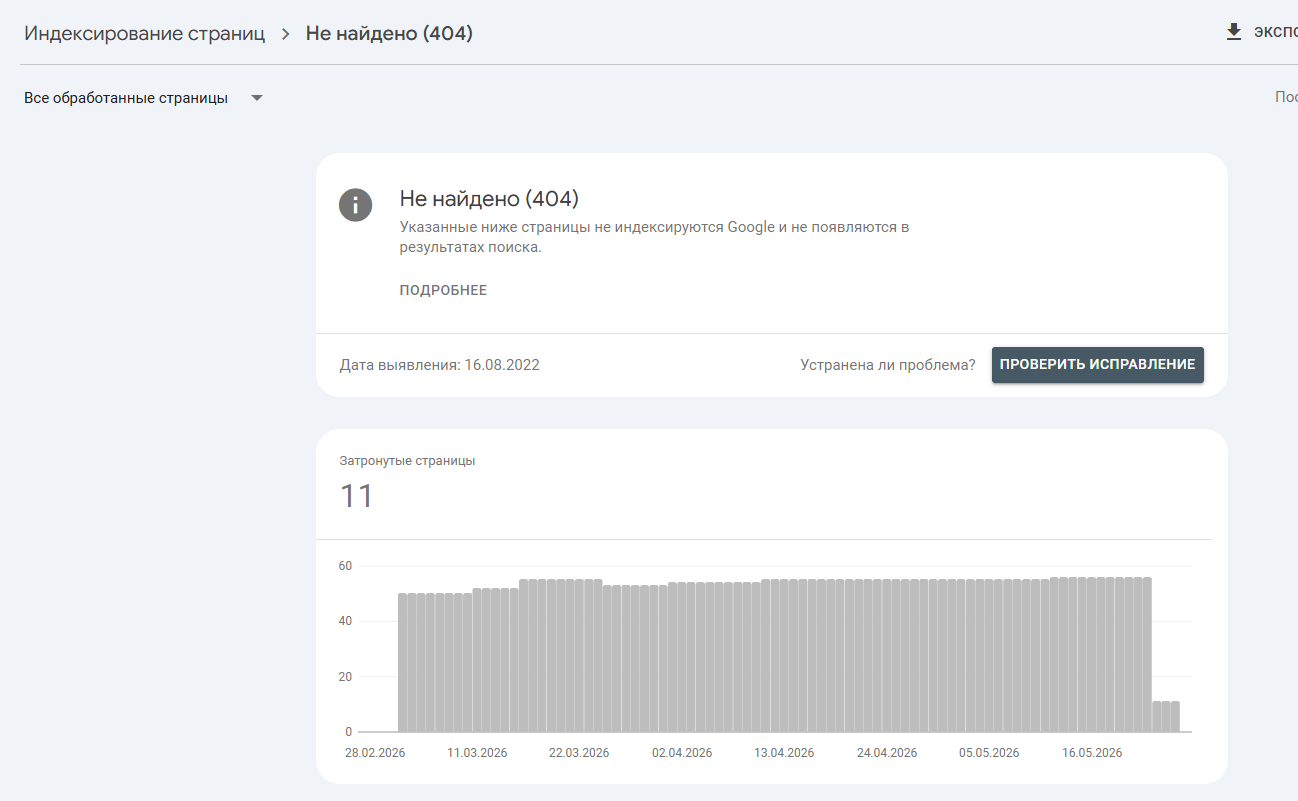Click the last short bar in the chart
This screenshot has height=801, width=1298.
coord(1175,717)
